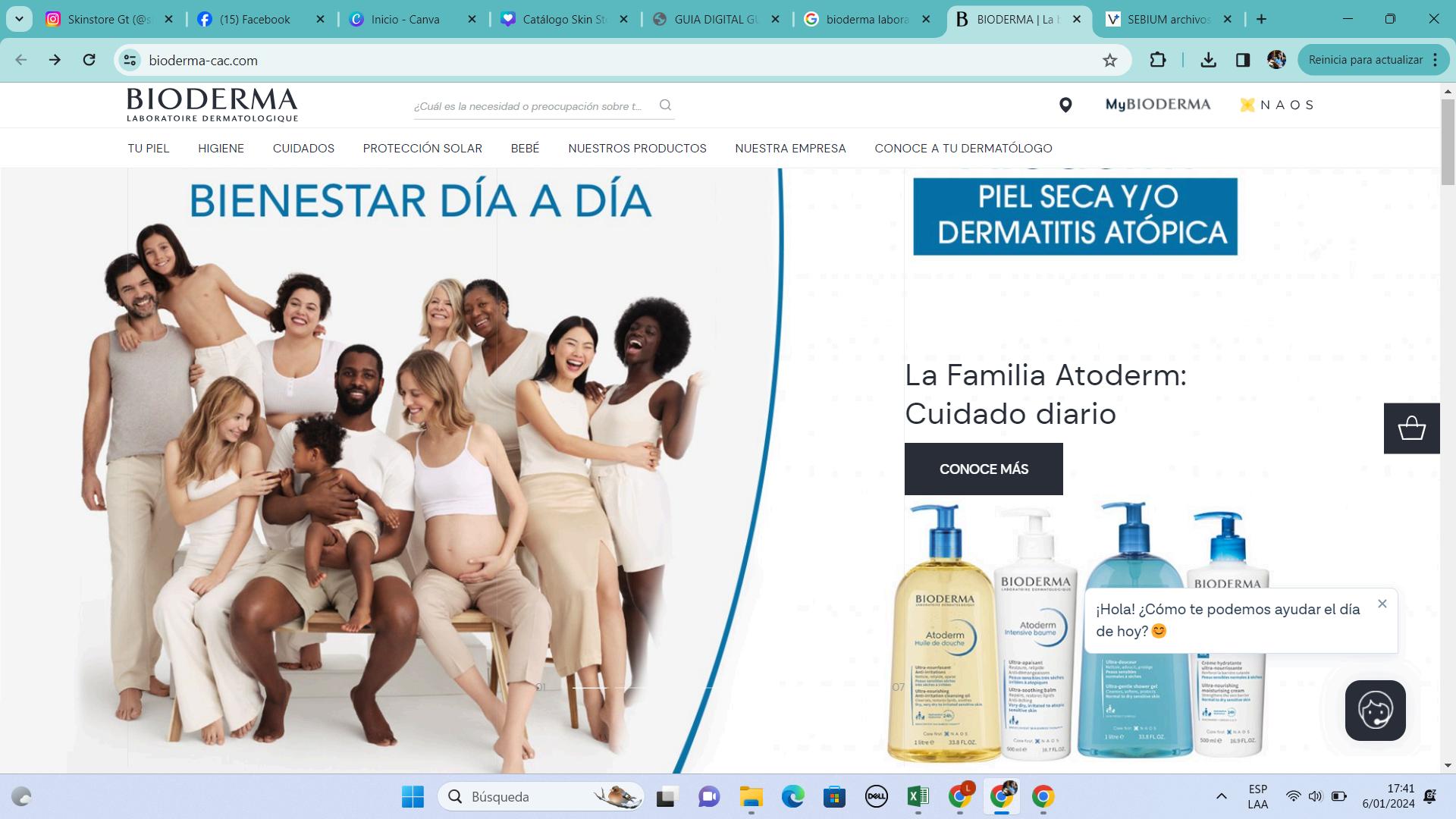
Task: Open the volume tray icon
Action: click(x=1315, y=796)
